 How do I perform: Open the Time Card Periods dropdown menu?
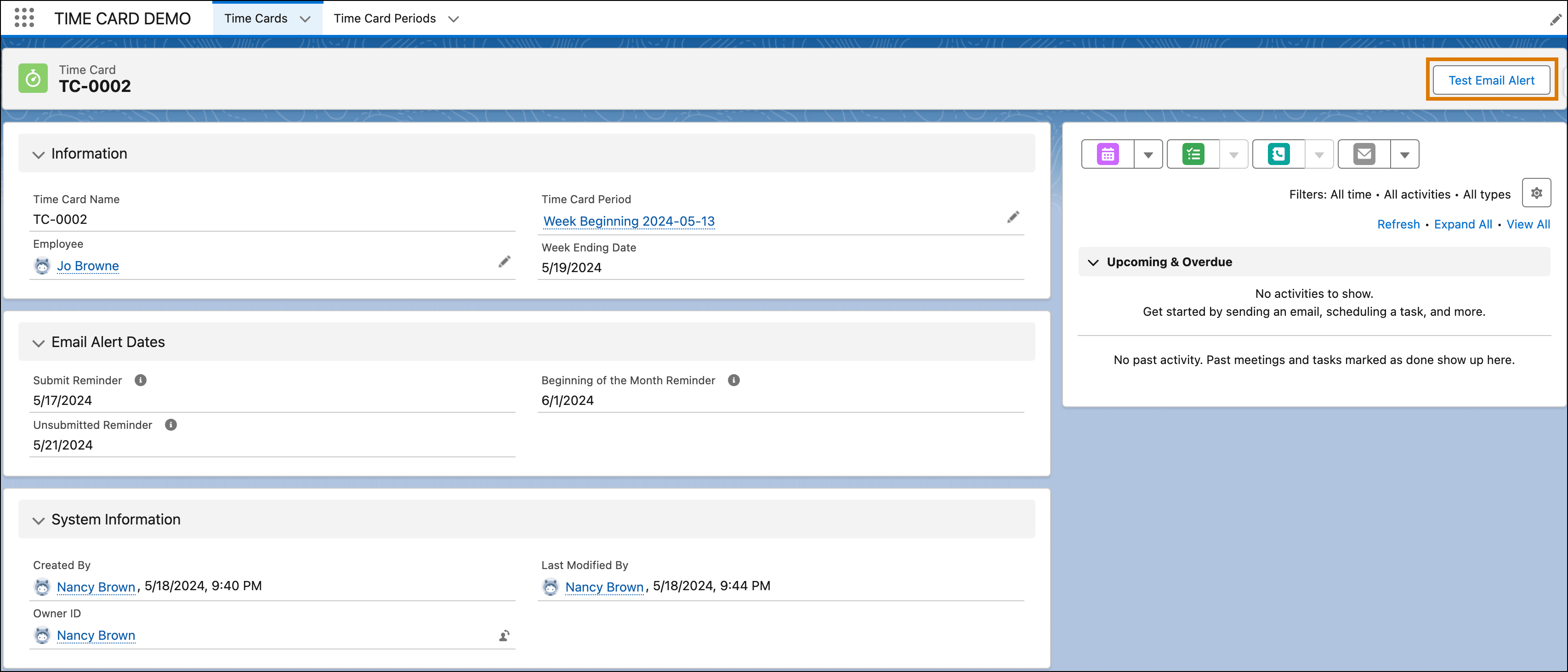(455, 18)
